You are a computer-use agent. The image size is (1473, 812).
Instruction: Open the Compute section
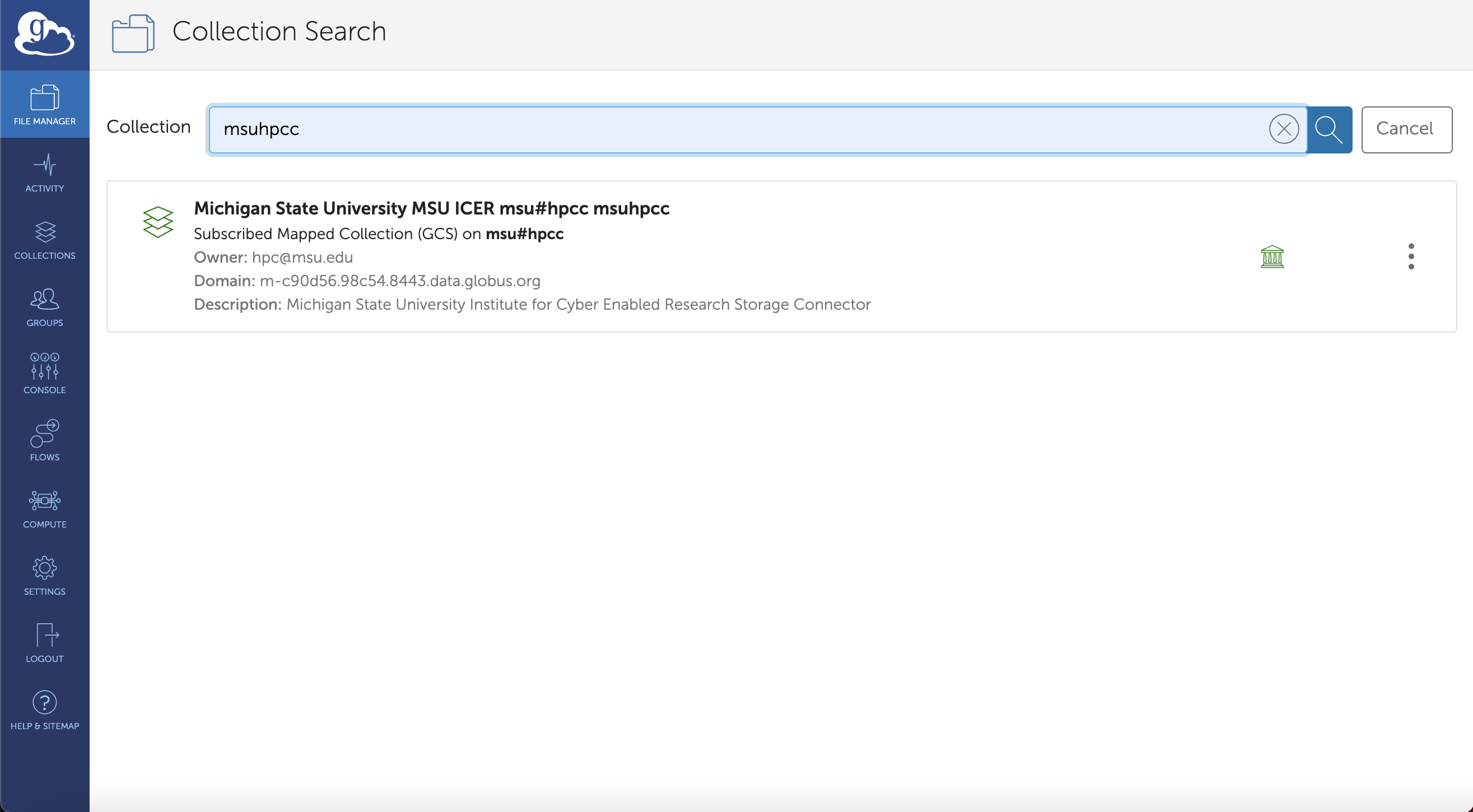(45, 508)
